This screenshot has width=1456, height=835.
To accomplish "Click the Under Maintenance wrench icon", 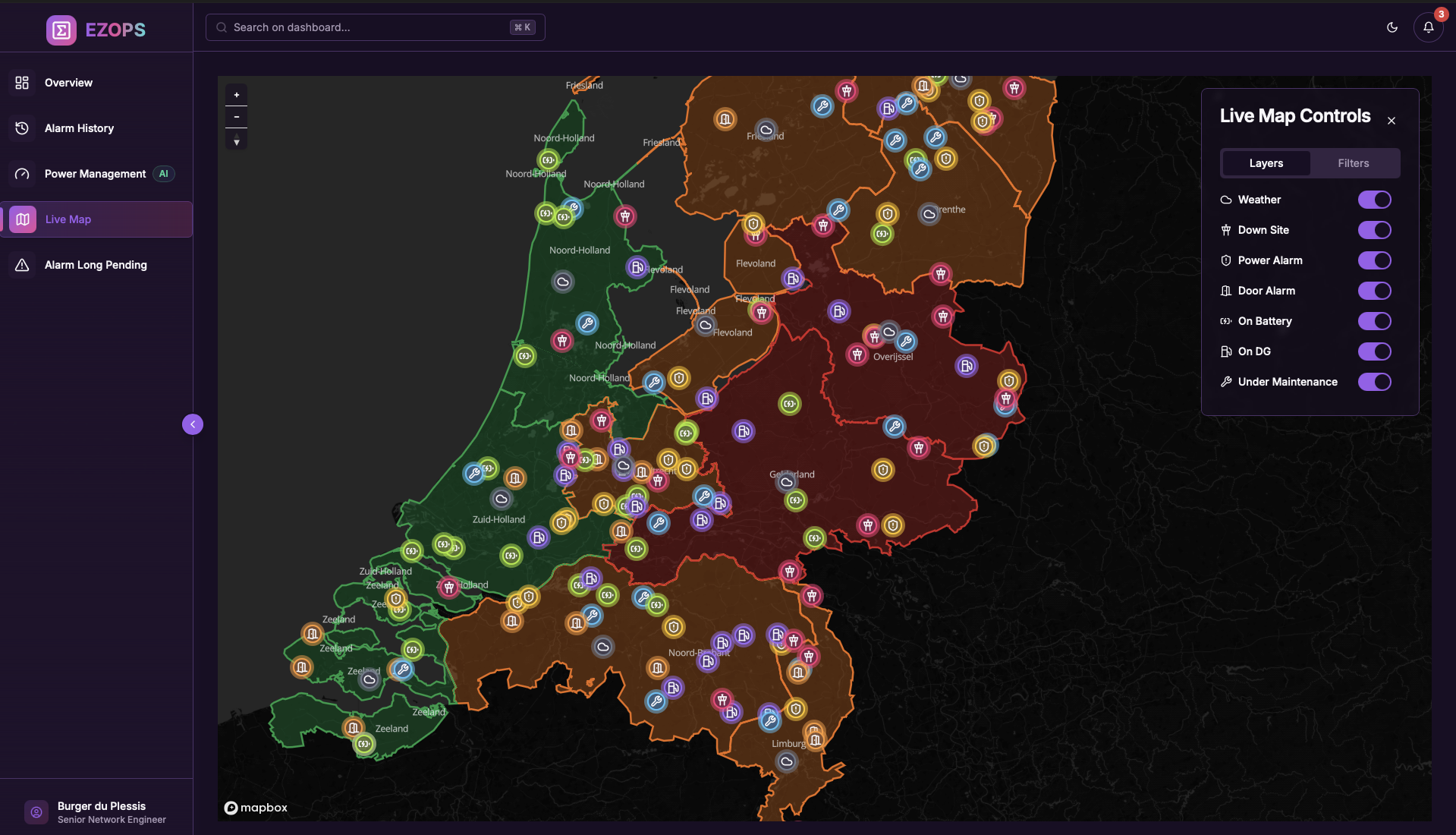I will (x=1226, y=382).
